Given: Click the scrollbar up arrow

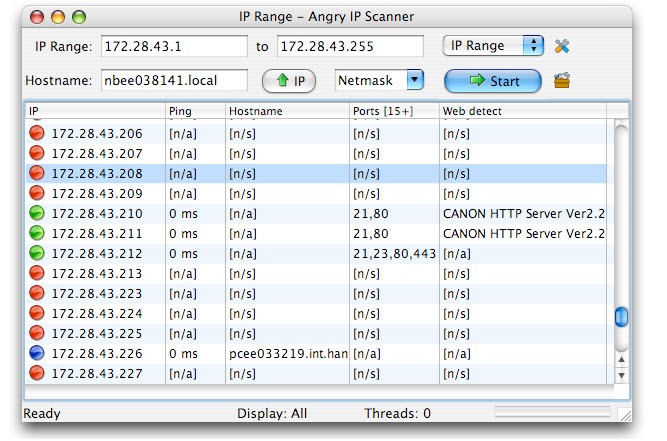Looking at the screenshot, I should (x=621, y=359).
